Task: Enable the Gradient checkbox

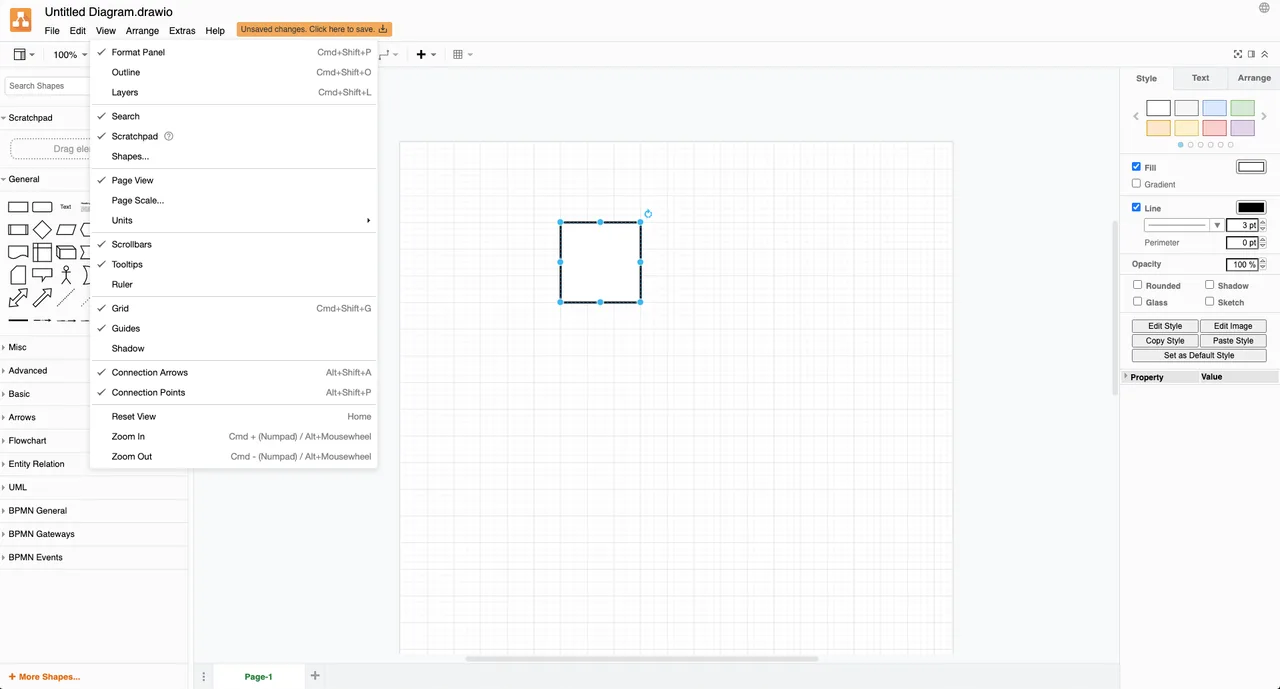Action: pyautogui.click(x=1137, y=184)
